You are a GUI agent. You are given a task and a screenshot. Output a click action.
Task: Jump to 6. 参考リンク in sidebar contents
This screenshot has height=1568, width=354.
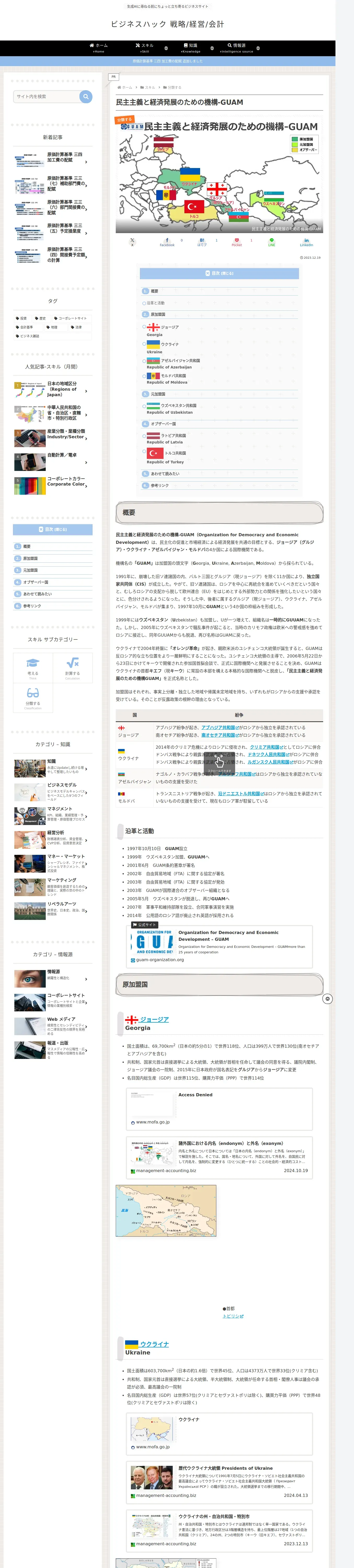(53, 606)
